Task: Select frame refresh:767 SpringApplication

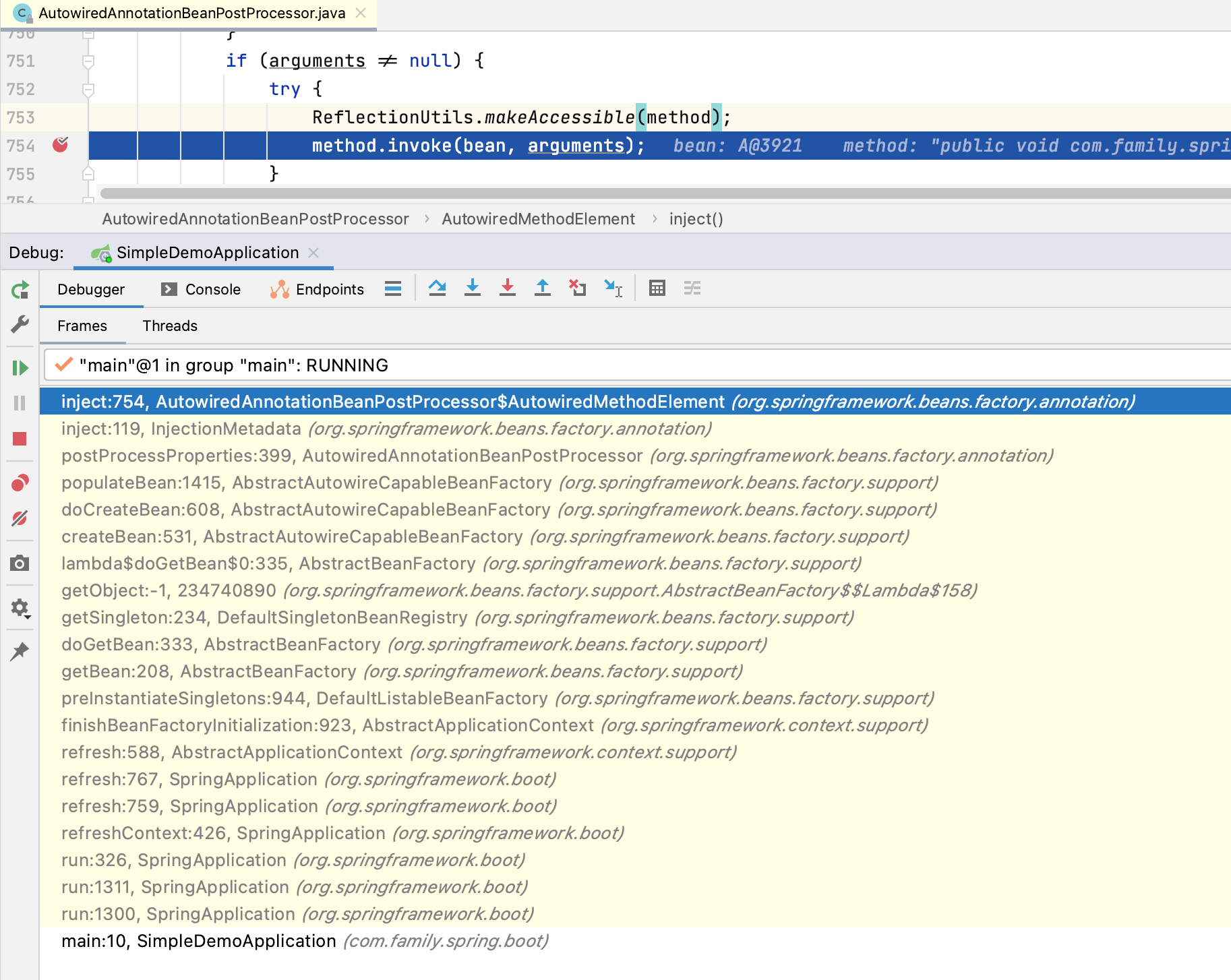Action: point(635,779)
